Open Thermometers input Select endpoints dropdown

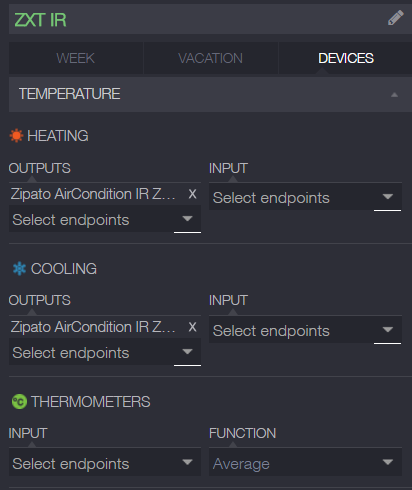[105, 463]
